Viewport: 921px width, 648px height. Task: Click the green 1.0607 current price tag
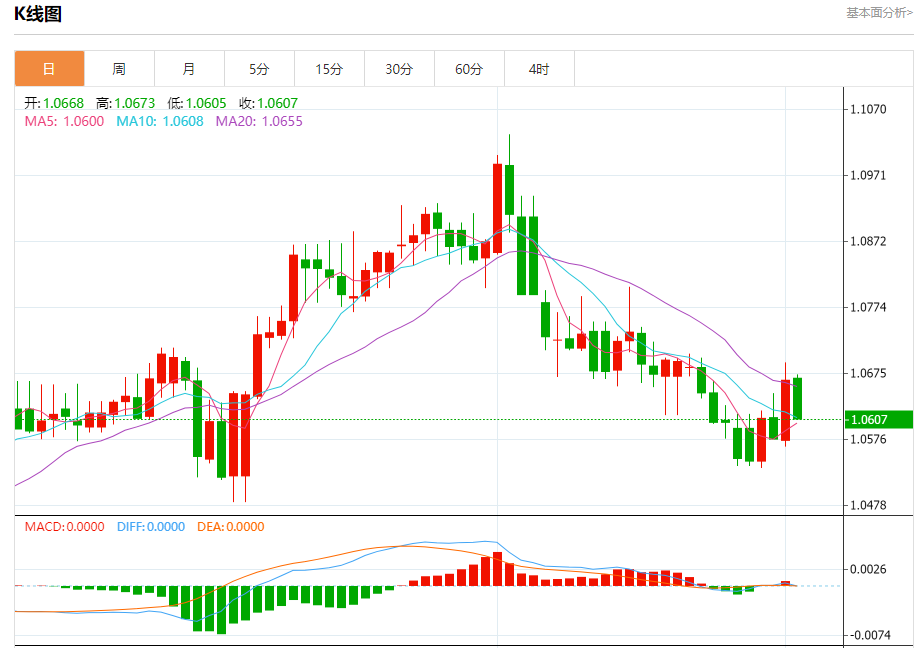point(878,419)
